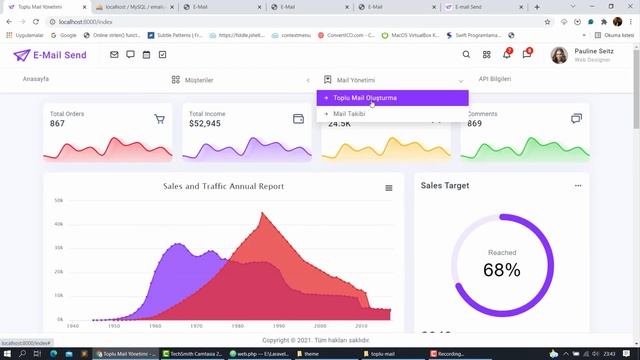Expand the Müşteriler chevron arrow
The image size is (640, 360).
tap(308, 80)
